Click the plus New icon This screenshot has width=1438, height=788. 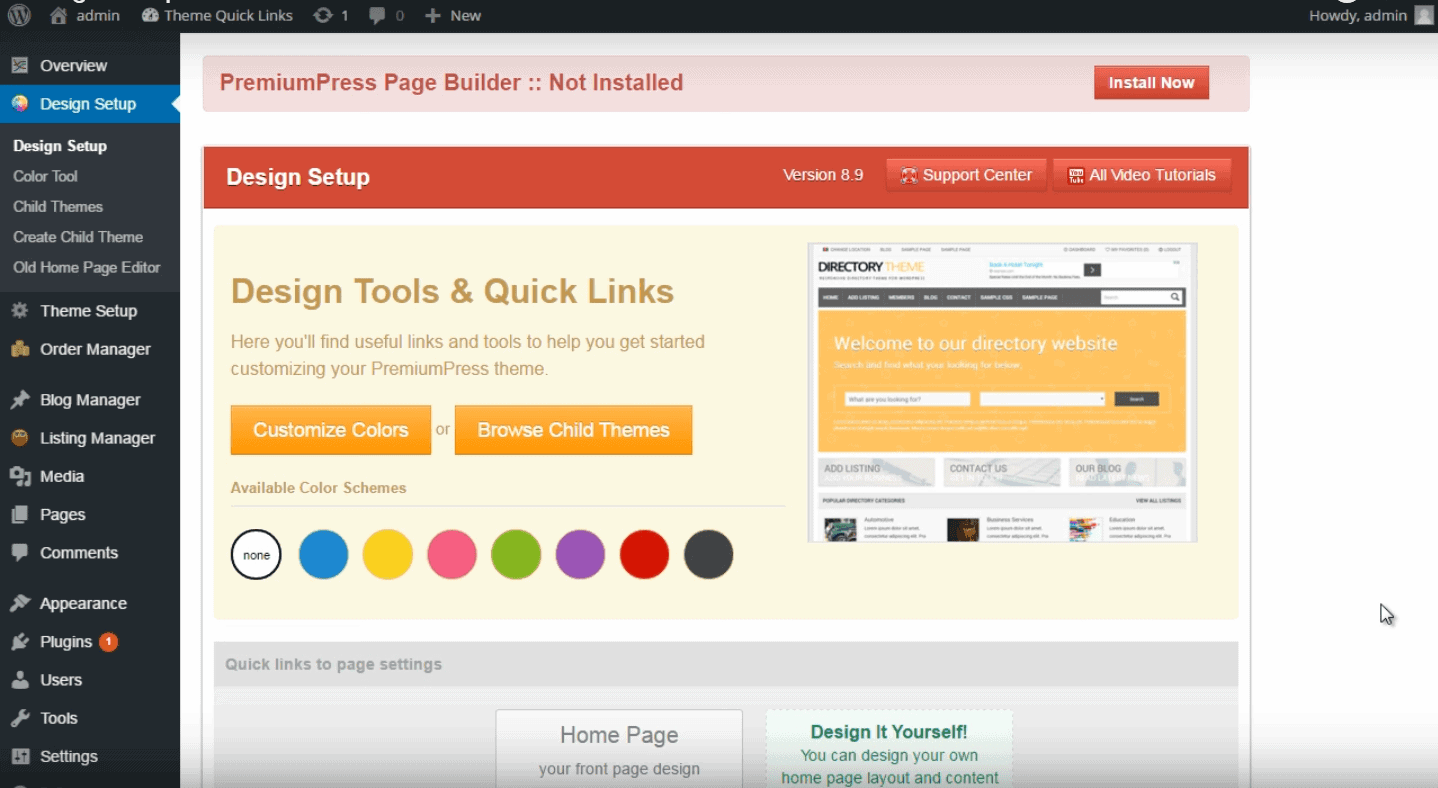[433, 15]
